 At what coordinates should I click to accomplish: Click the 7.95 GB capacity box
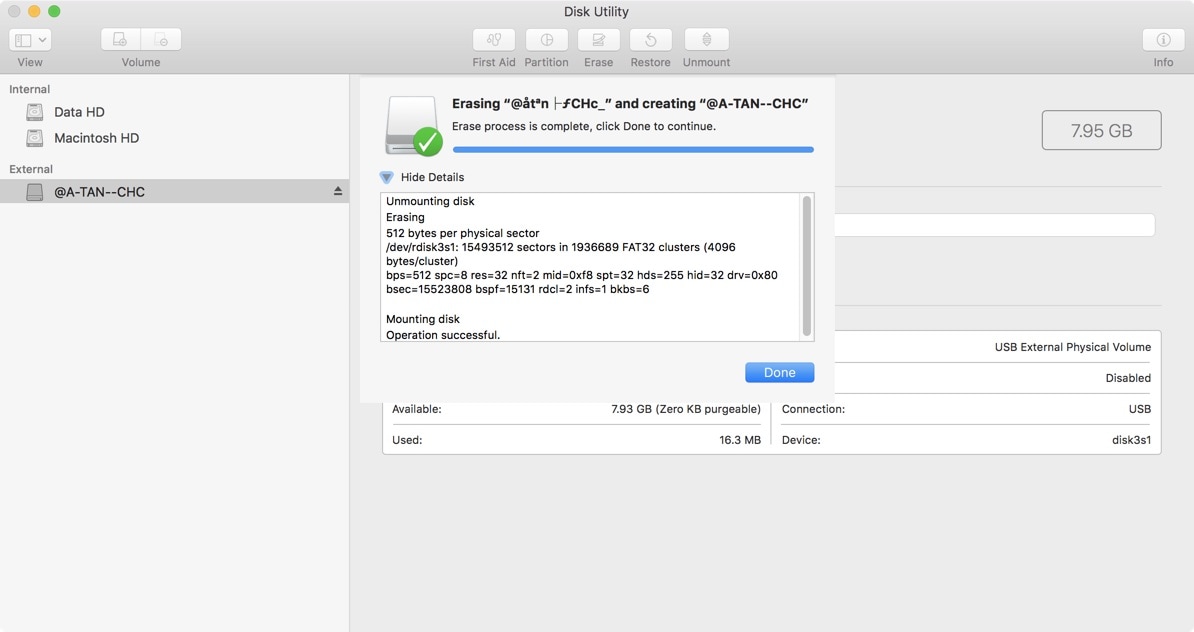[x=1101, y=130]
